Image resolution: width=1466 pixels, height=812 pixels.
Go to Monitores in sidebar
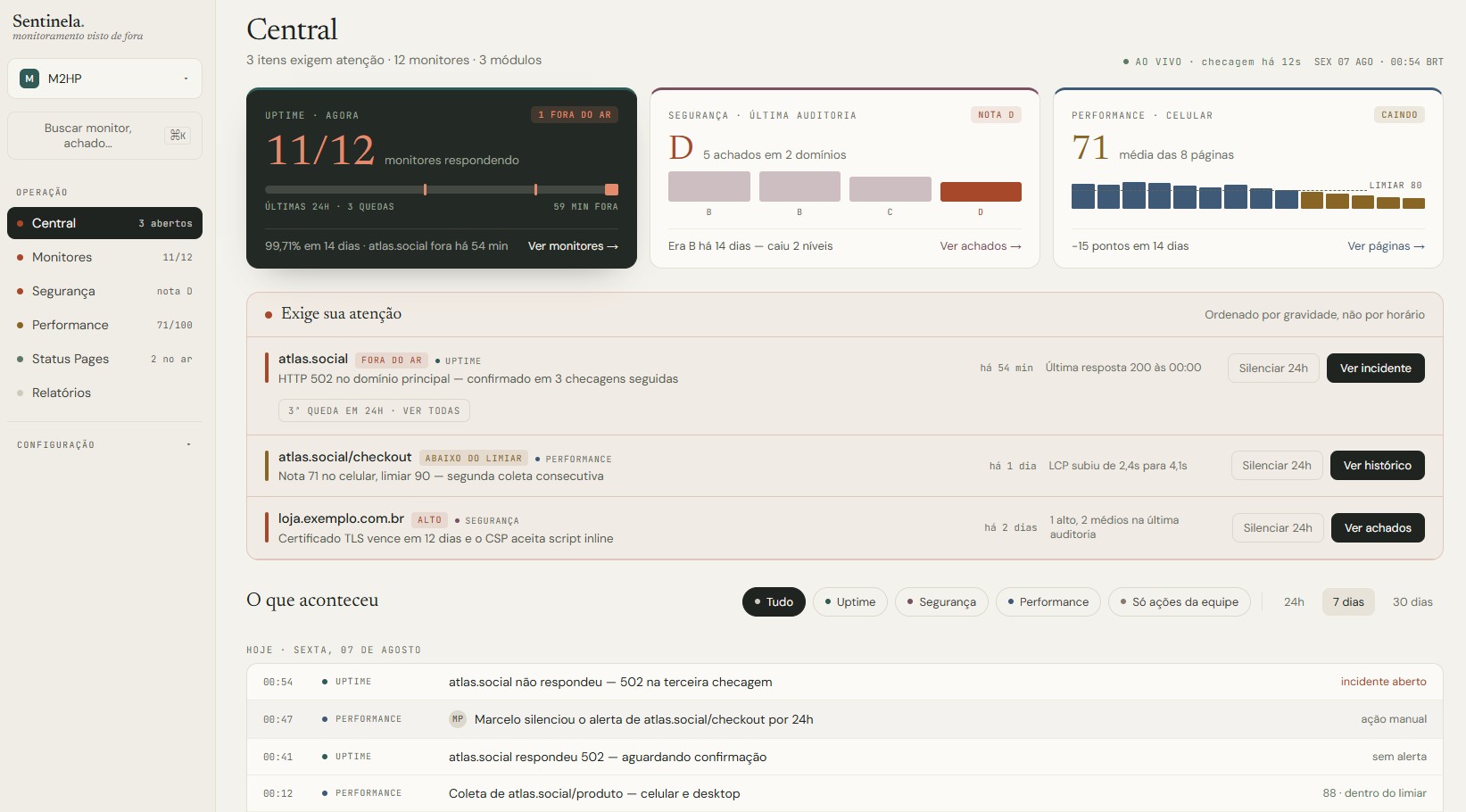(x=104, y=257)
